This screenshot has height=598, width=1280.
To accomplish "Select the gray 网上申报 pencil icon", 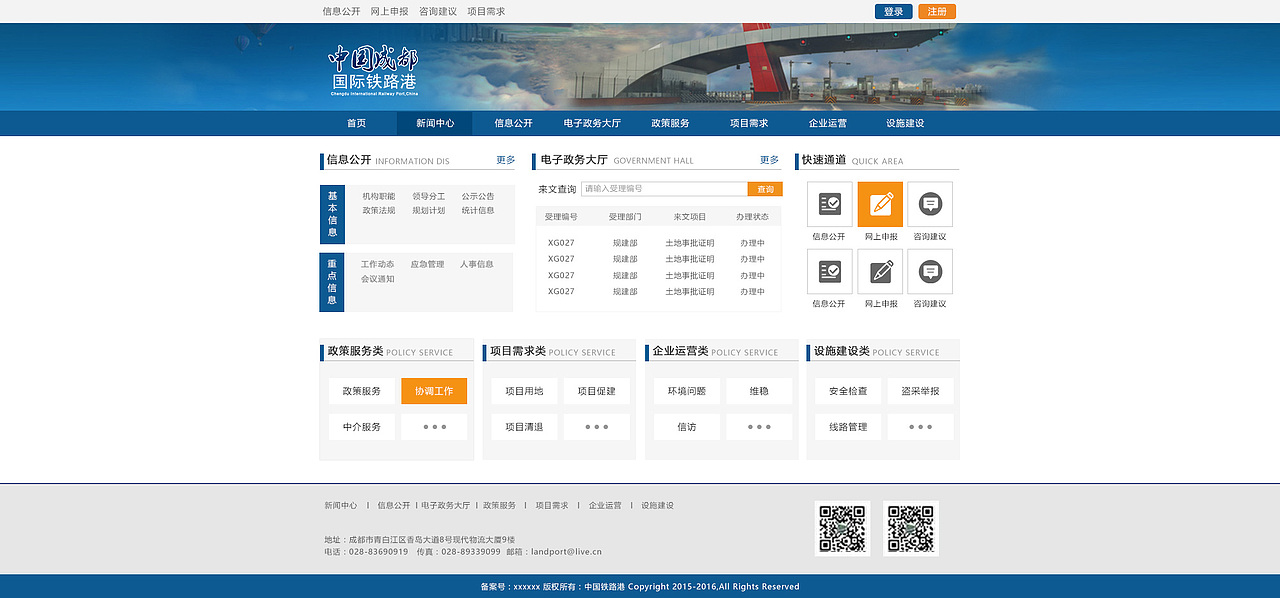I will pyautogui.click(x=879, y=271).
